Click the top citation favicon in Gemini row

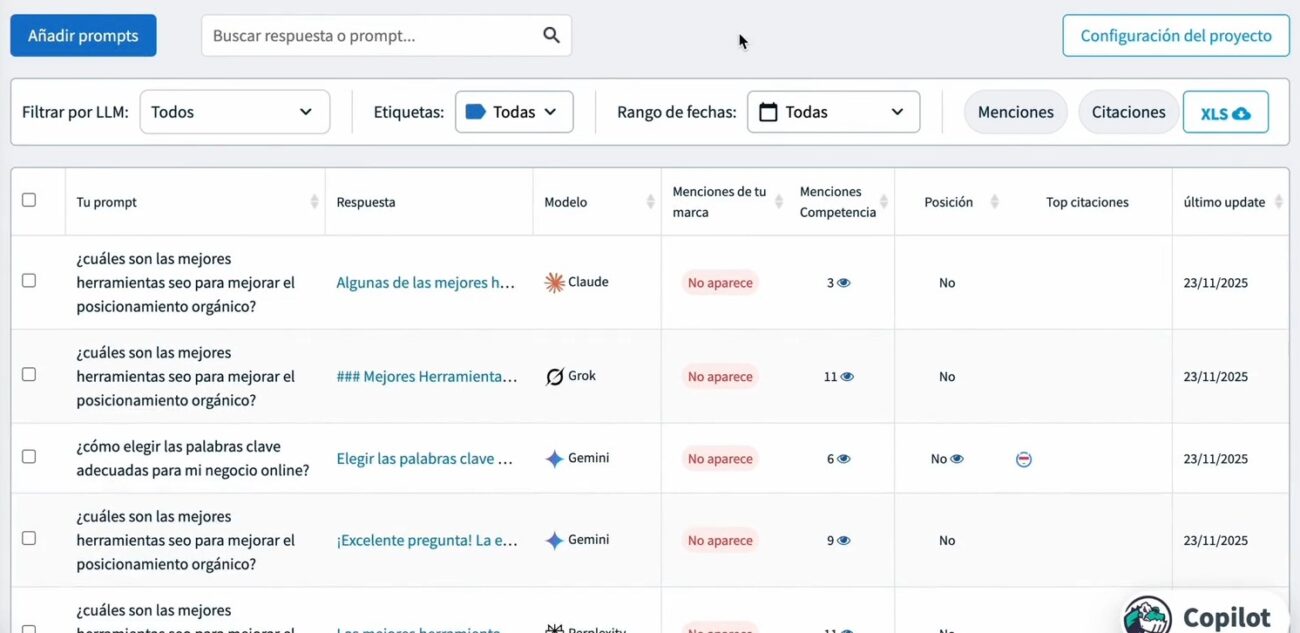tap(1023, 459)
